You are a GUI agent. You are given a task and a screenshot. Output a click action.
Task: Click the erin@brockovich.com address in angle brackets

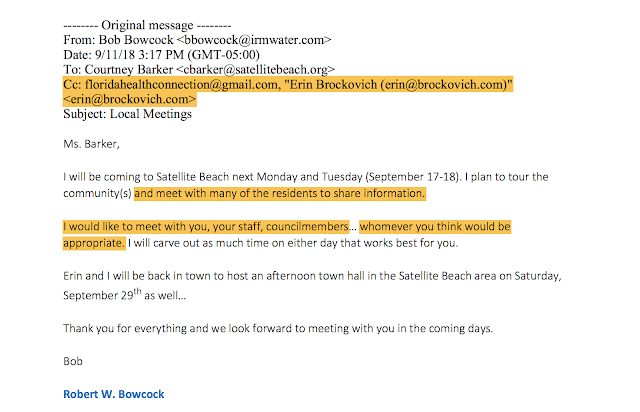130,99
